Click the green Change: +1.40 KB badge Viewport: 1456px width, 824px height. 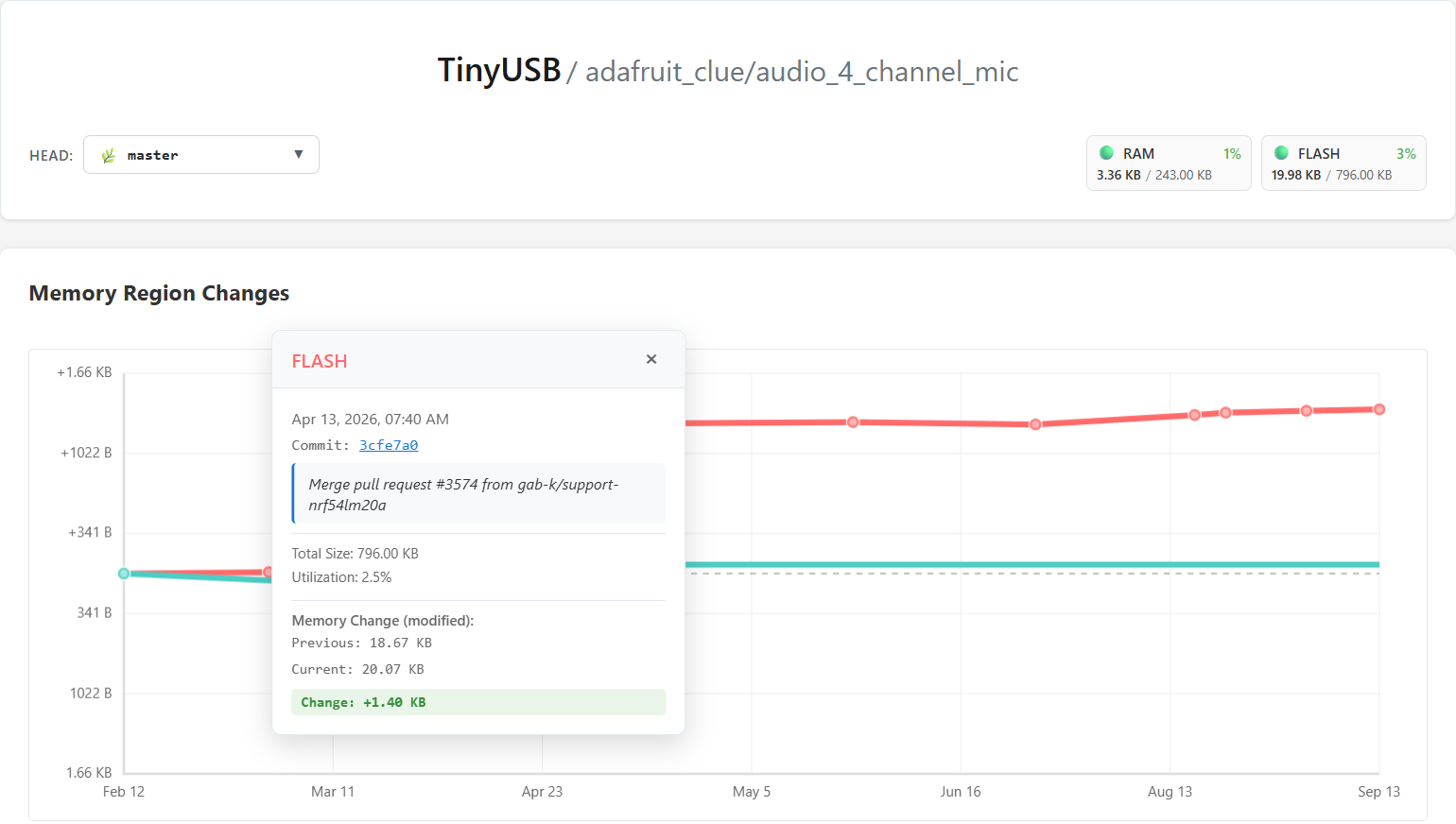[x=478, y=702]
